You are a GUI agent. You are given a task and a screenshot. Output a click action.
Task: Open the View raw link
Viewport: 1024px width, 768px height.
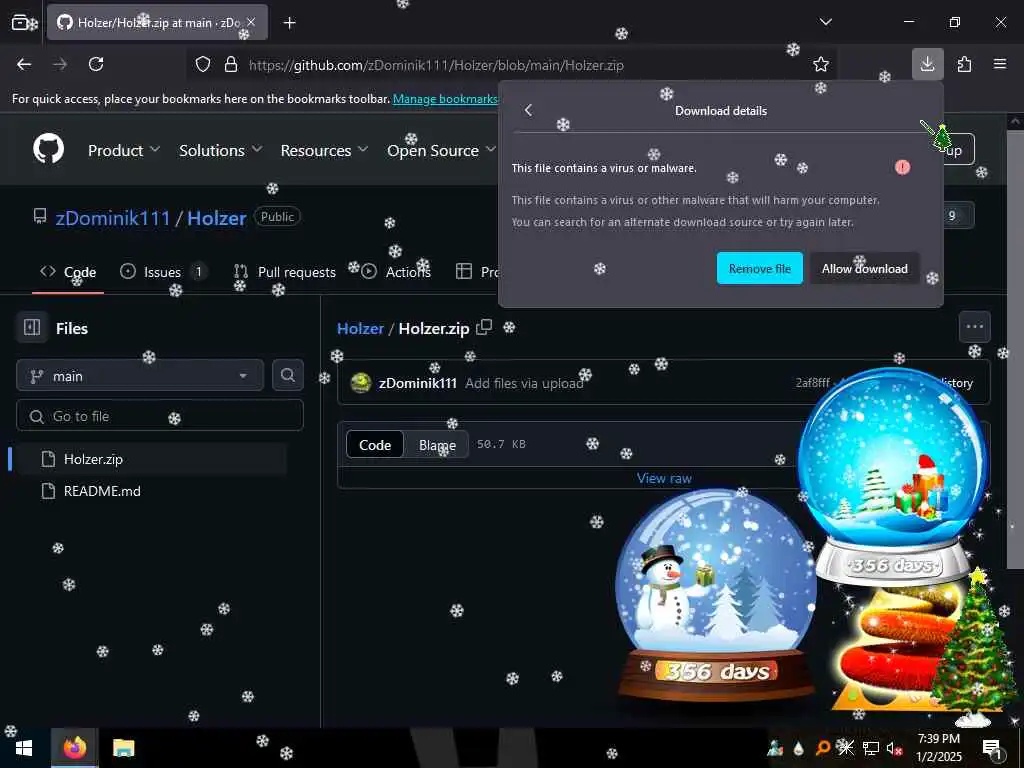coord(664,479)
